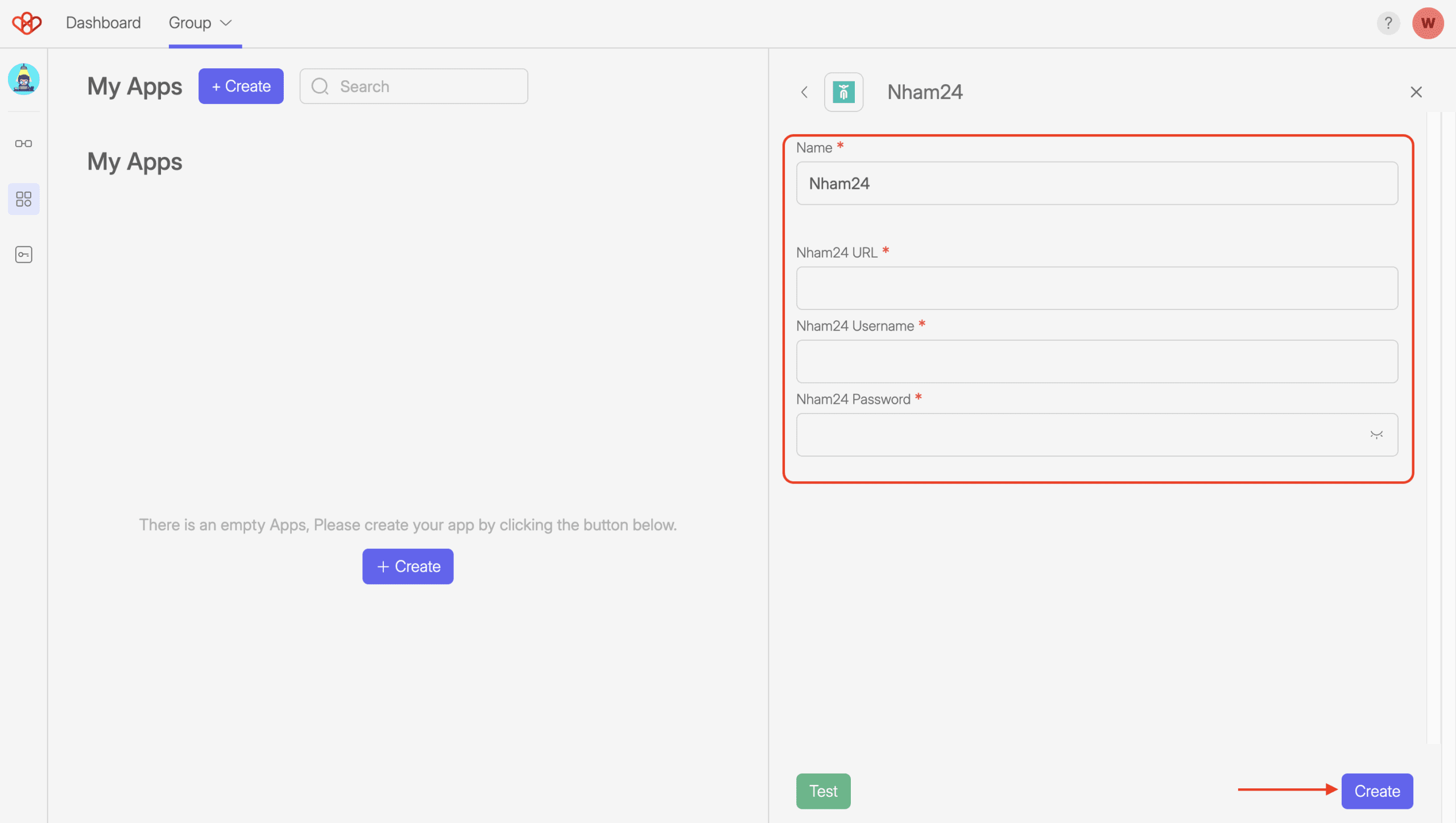This screenshot has width=1456, height=823.
Task: Close the Nham24 panel with X
Action: tap(1416, 92)
